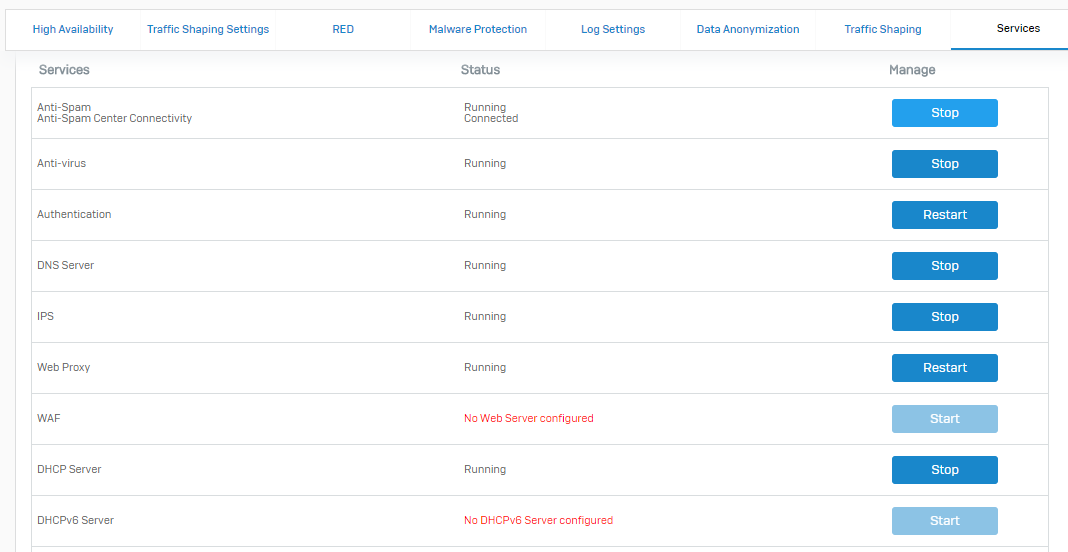
Task: Click the Anti-Spam Center Connectivity label
Action: pos(114,119)
